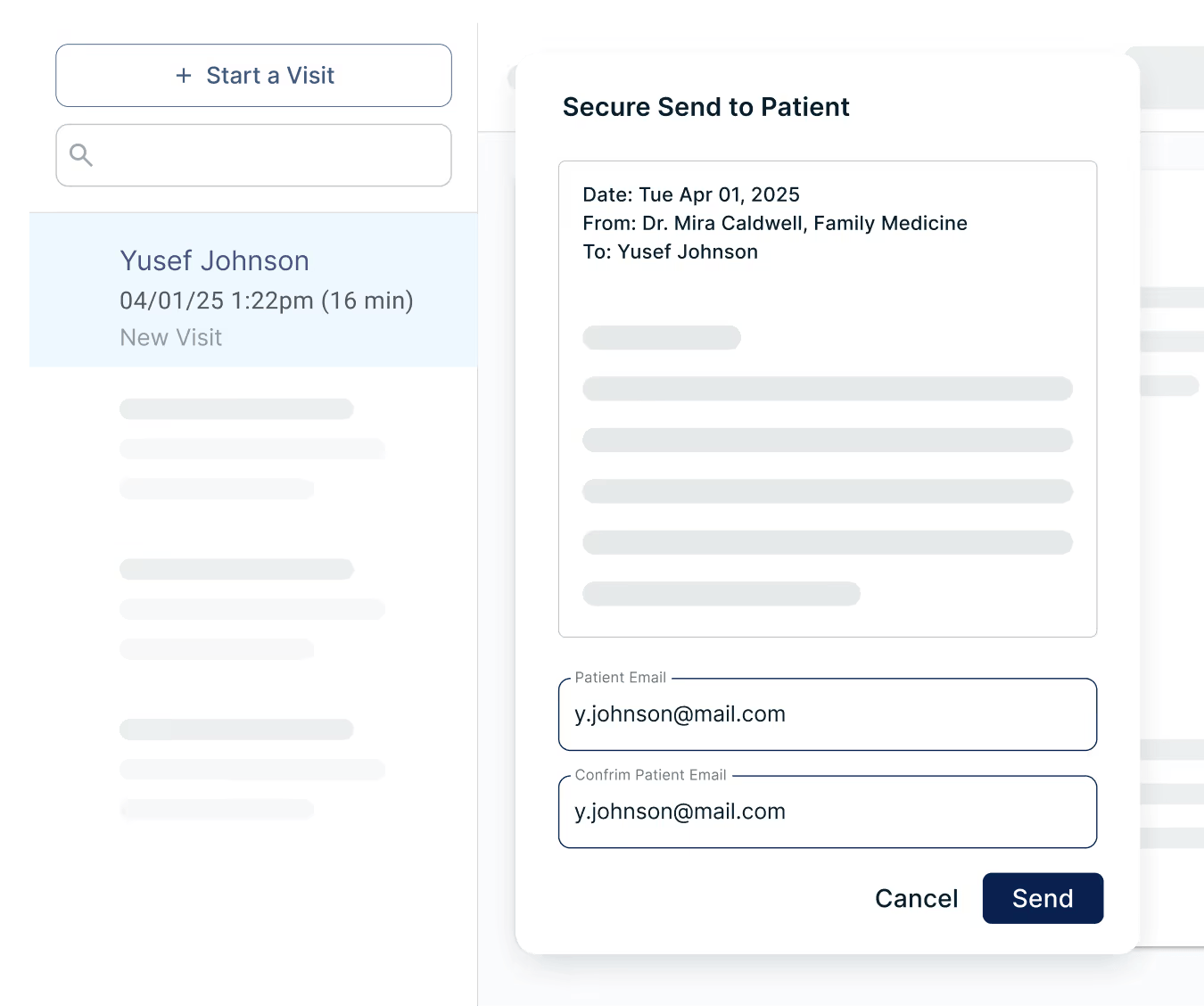This screenshot has width=1204, height=1006.
Task: Click the "Confrim Patient Email" field label
Action: (650, 775)
